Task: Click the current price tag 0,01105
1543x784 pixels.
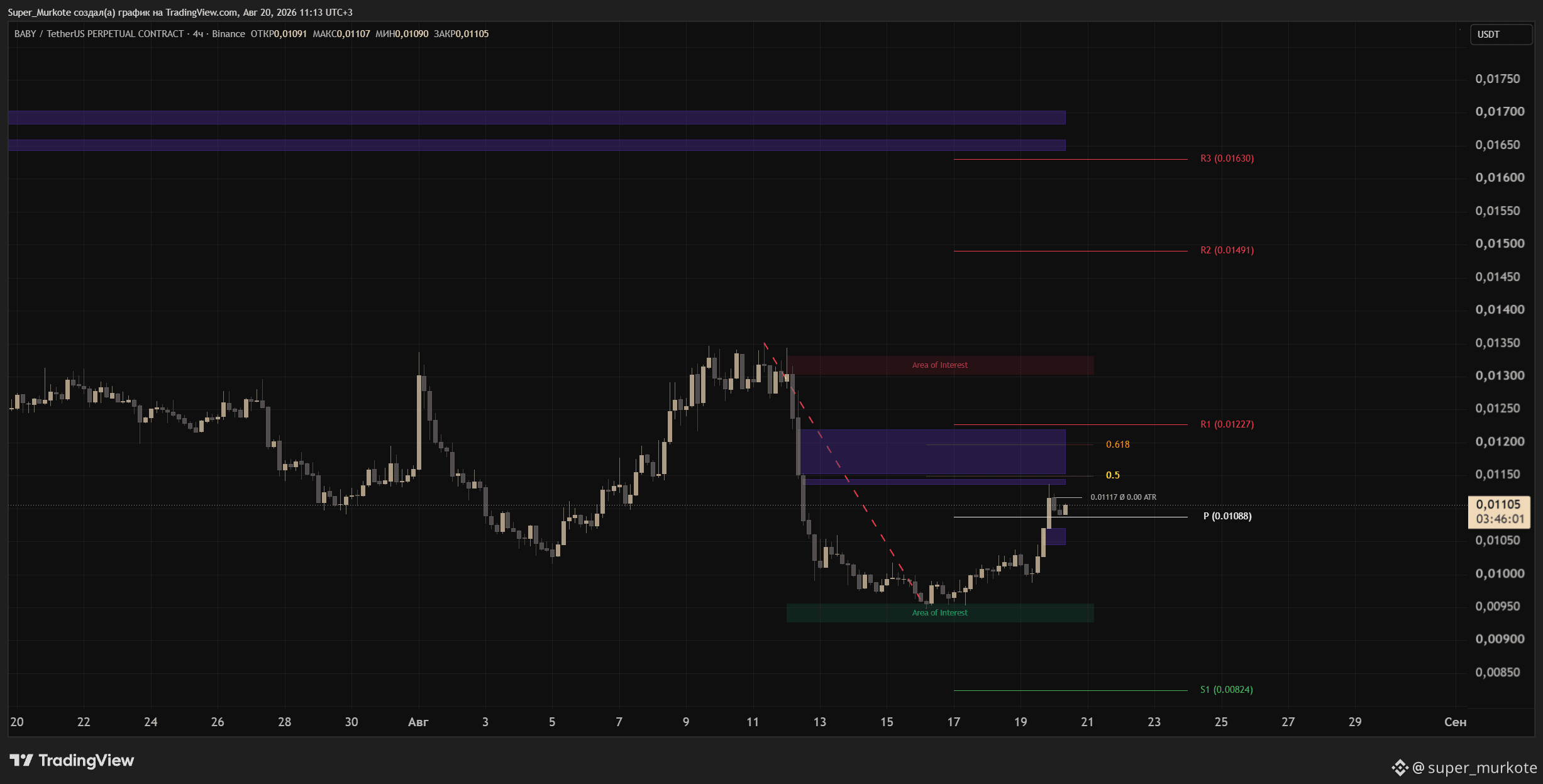Action: pyautogui.click(x=1498, y=505)
